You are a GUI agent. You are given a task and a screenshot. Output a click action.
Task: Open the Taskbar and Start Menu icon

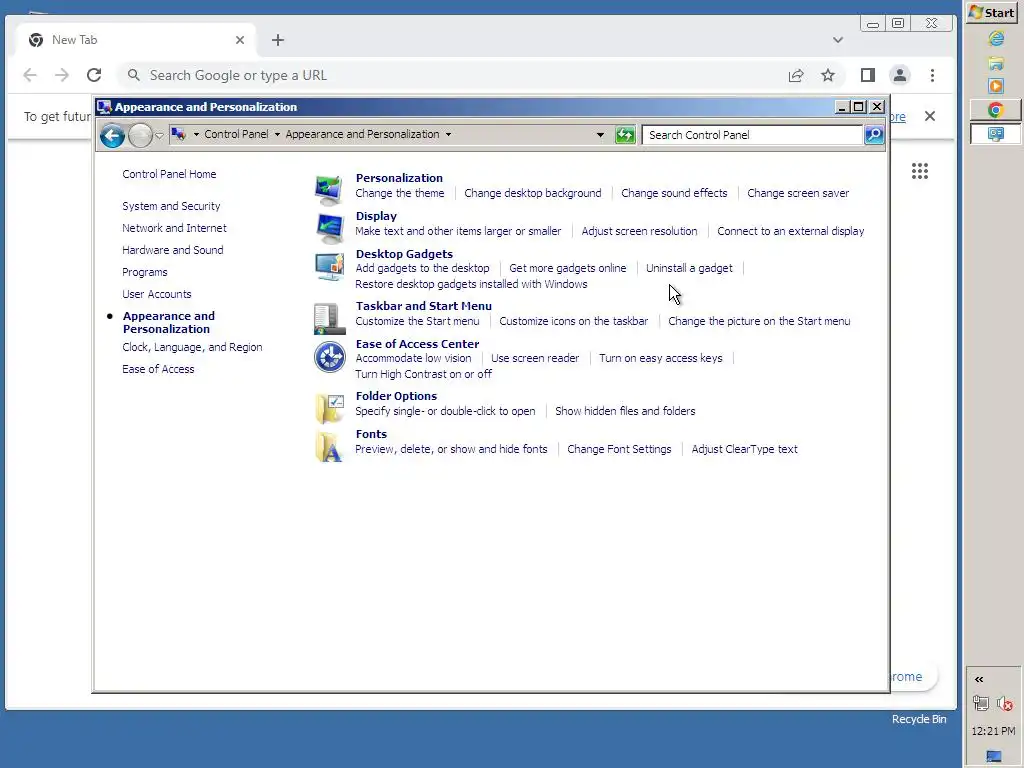[x=329, y=319]
